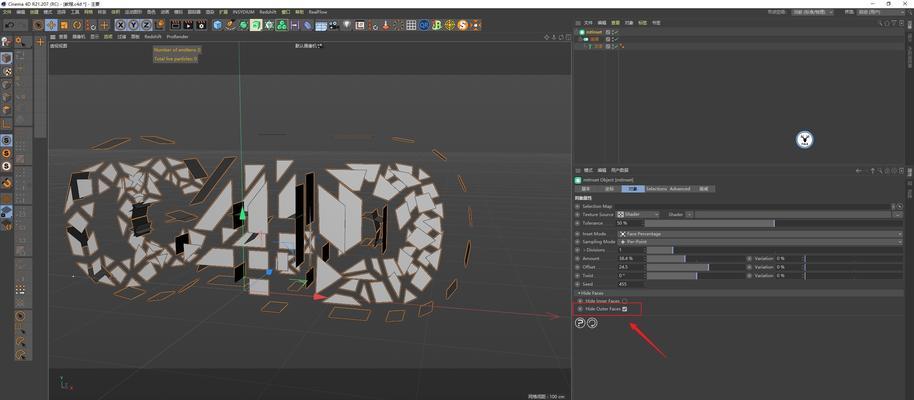Enable the Hide Inset Faces checkbox
This screenshot has width=914, height=400.
click(x=624, y=301)
